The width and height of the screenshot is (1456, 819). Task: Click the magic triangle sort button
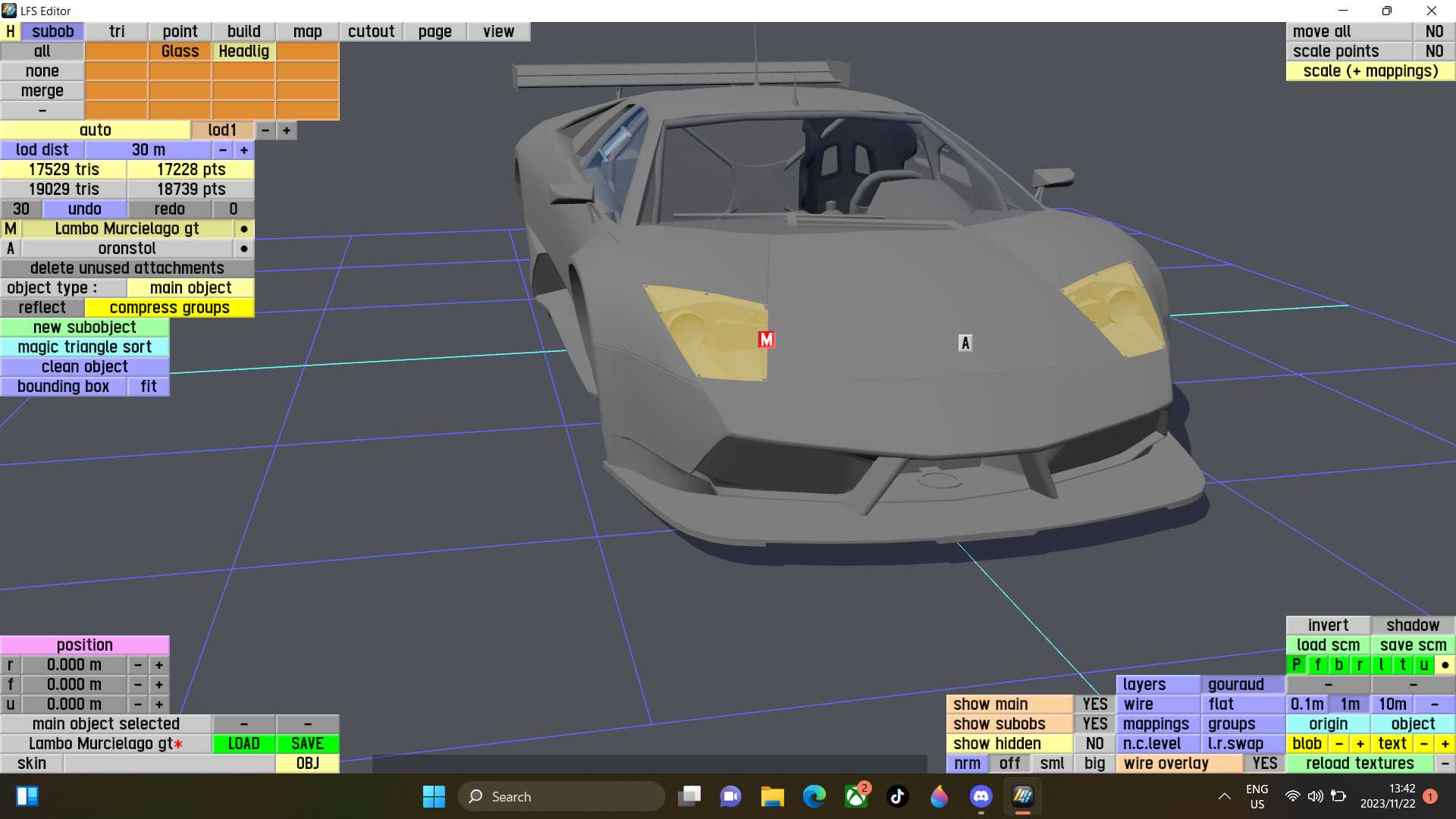pyautogui.click(x=84, y=347)
